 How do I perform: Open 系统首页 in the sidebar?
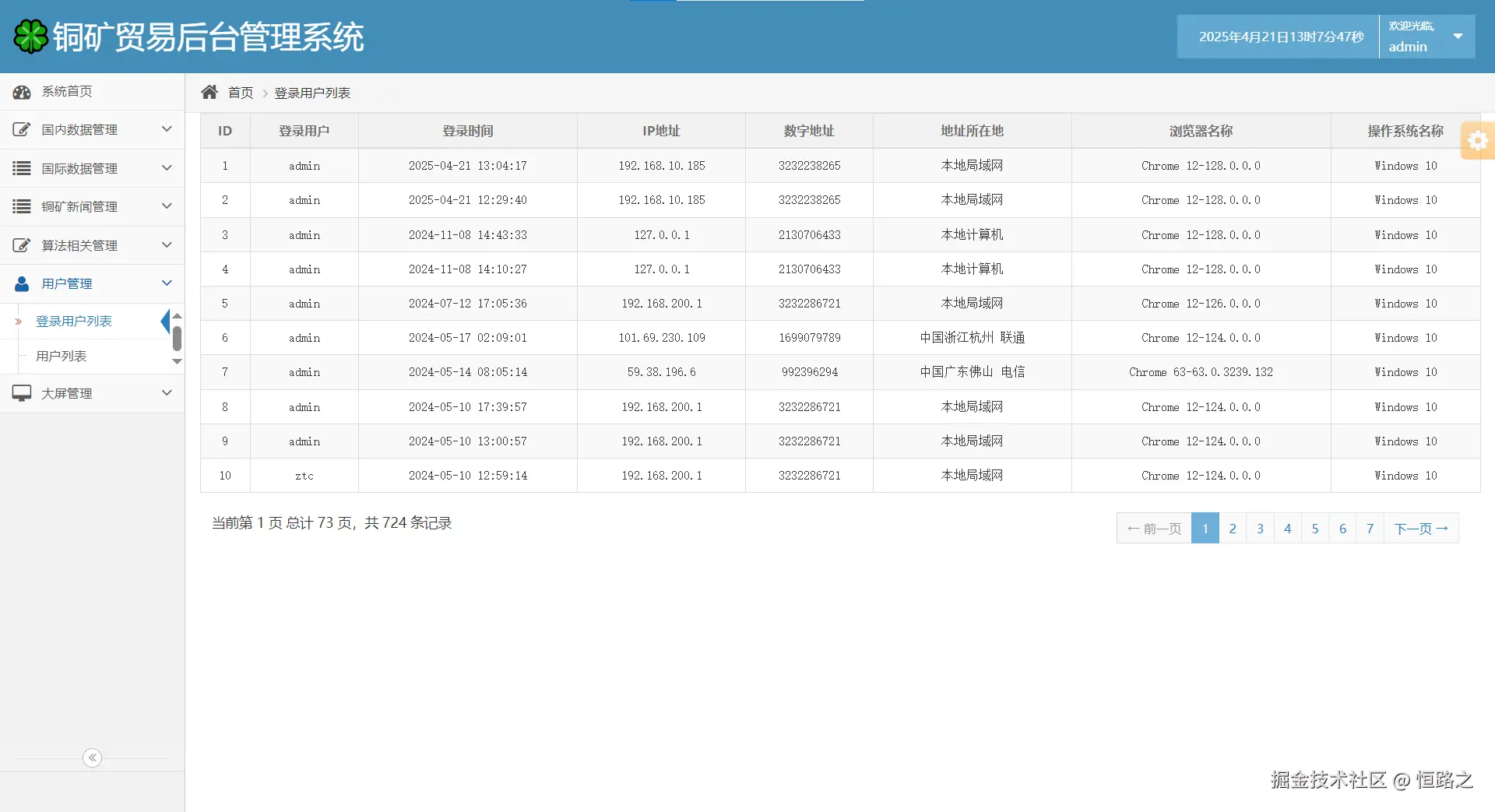click(92, 92)
